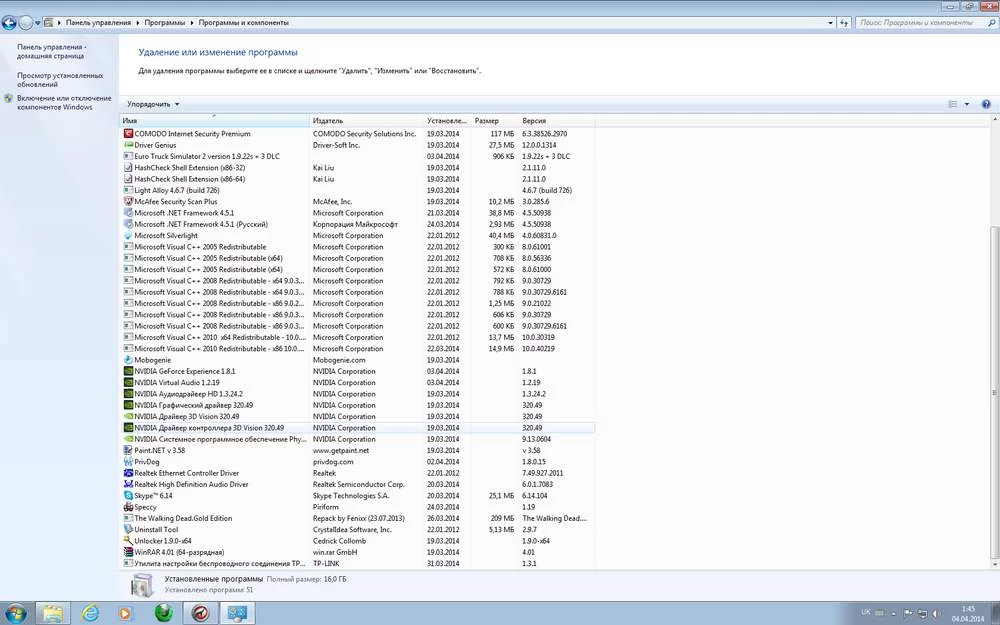Click the Программы breadcrumb in address bar
Screen dimensions: 1000x625
[163, 22]
